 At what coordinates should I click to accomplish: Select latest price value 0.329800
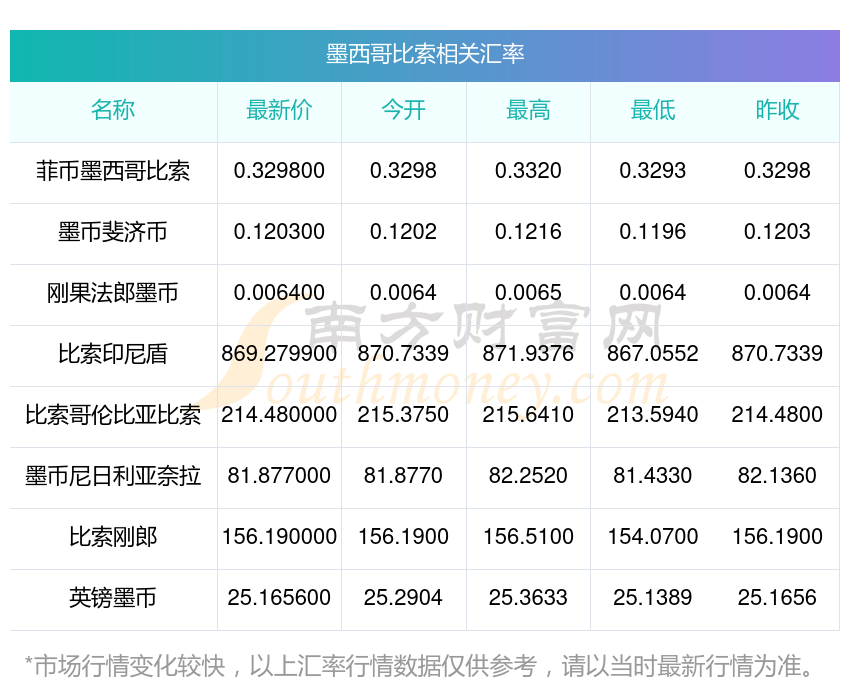click(x=279, y=171)
